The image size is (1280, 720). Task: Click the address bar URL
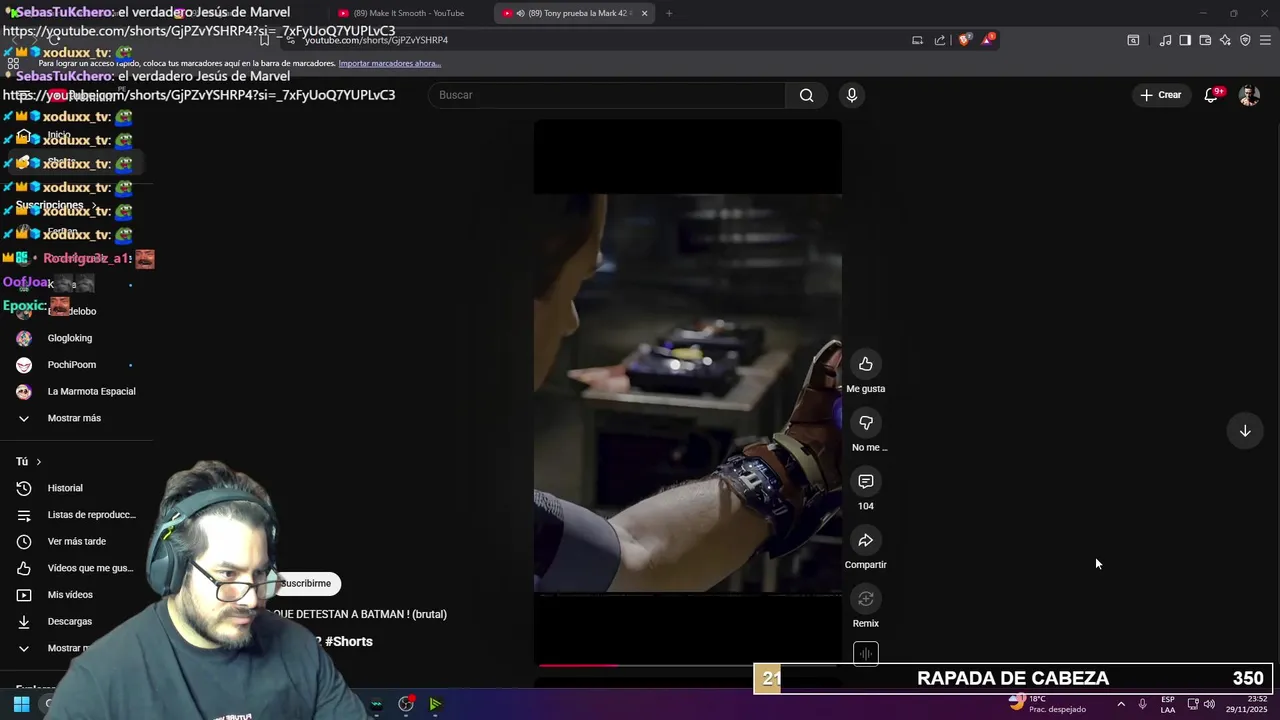click(376, 40)
